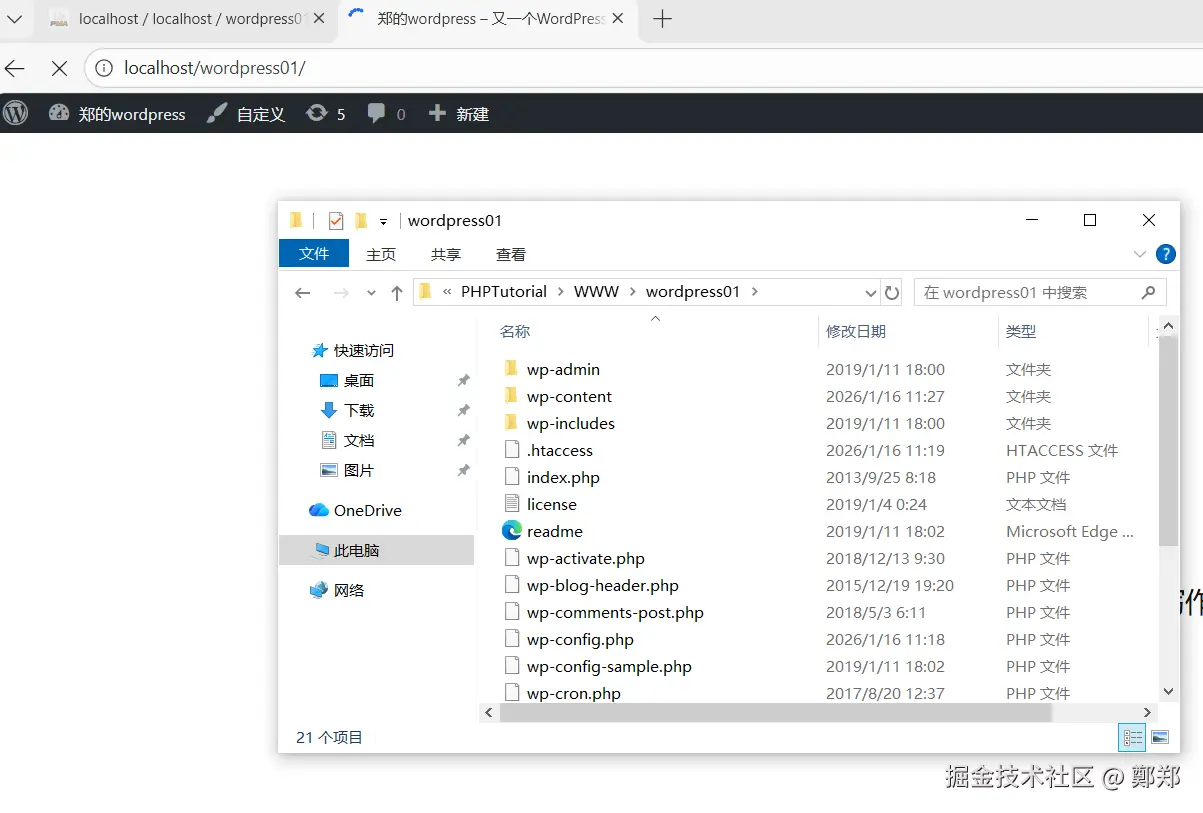Open Explorer recent locations dropdown
Image resolution: width=1203 pixels, height=813 pixels.
point(371,293)
